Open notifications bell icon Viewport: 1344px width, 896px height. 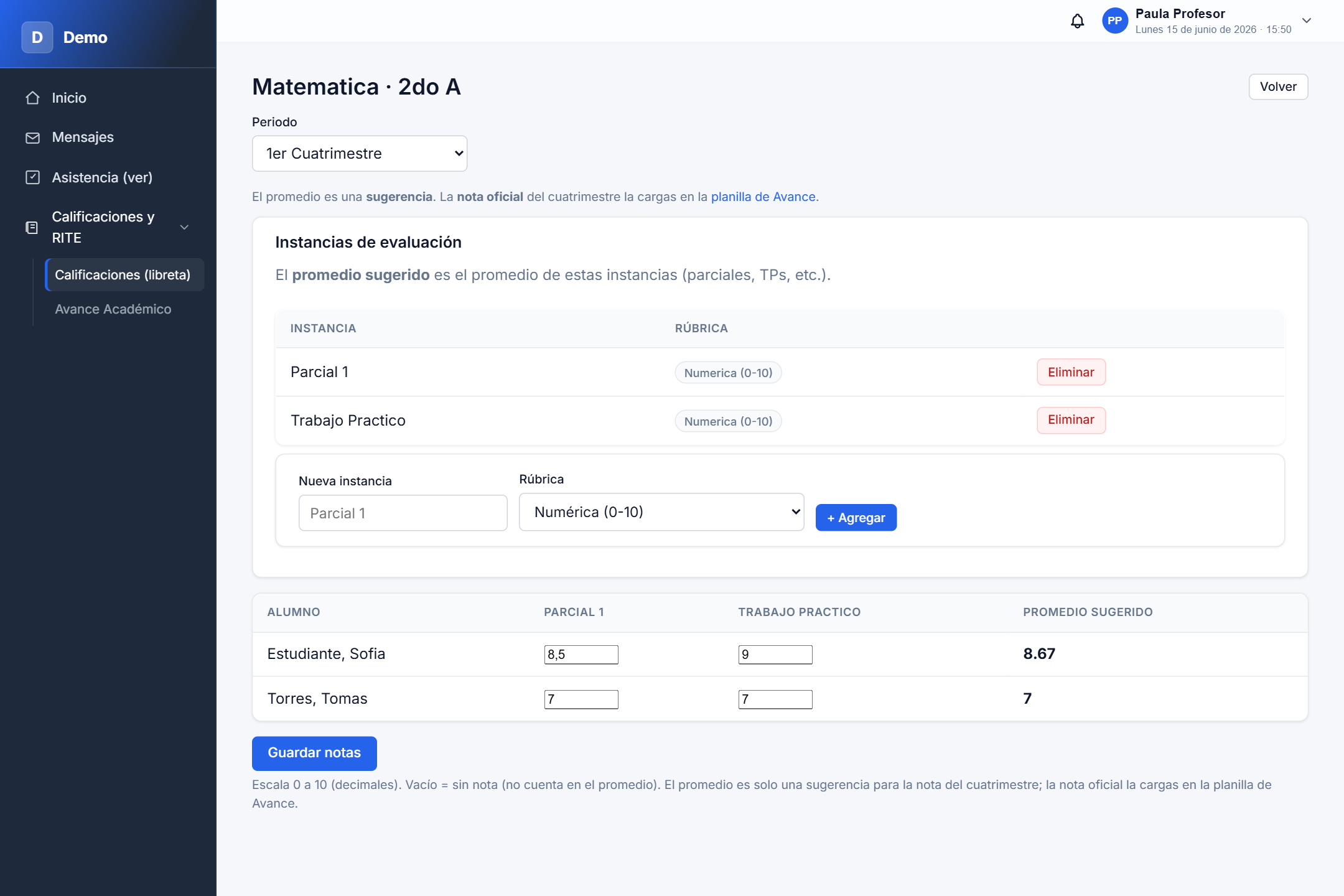1077,21
